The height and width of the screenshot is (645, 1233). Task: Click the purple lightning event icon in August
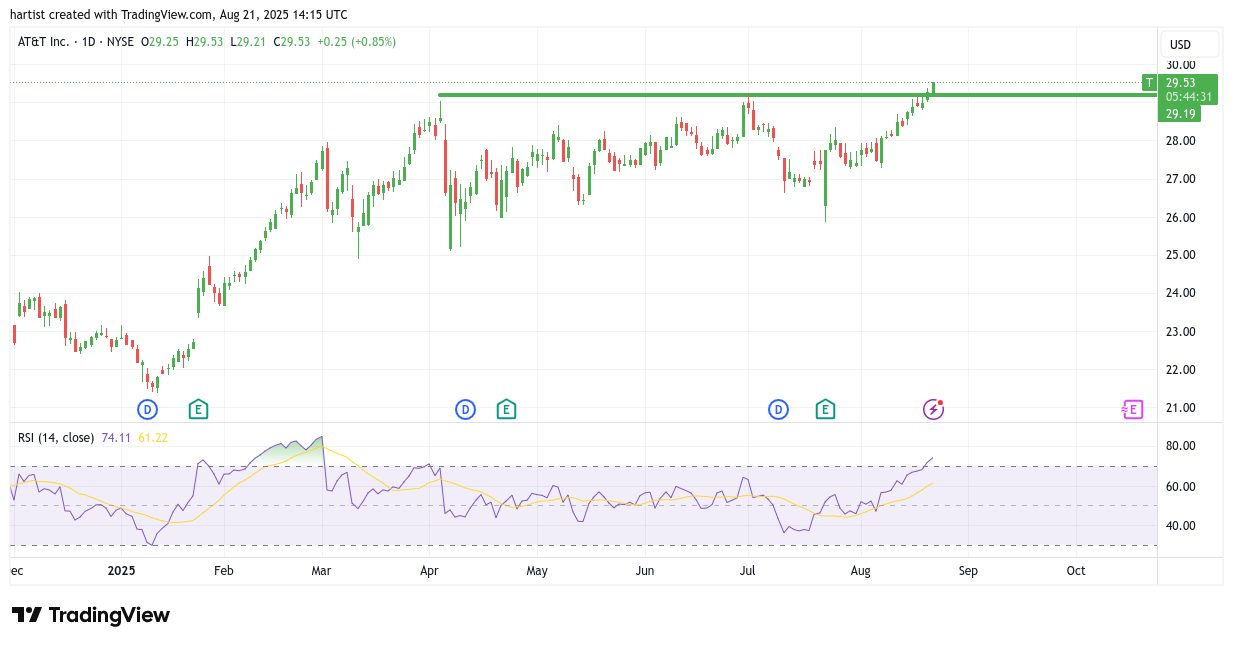click(x=933, y=409)
